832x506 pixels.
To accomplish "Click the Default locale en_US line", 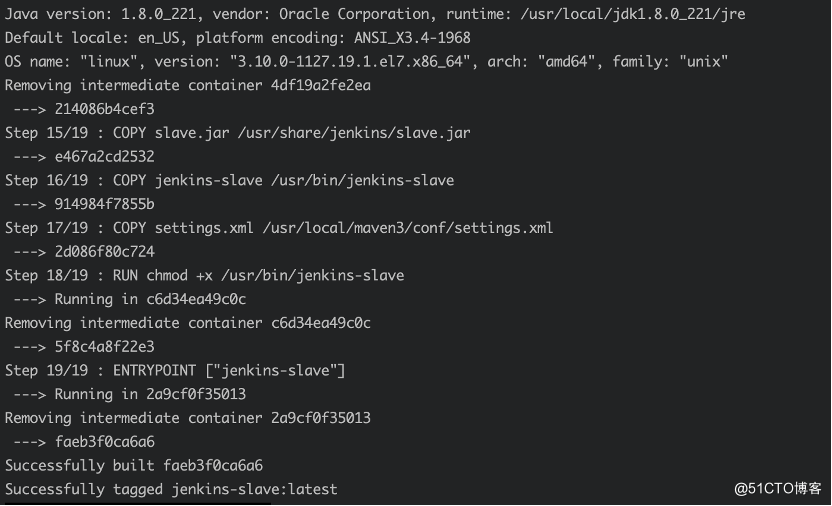I will tap(237, 38).
